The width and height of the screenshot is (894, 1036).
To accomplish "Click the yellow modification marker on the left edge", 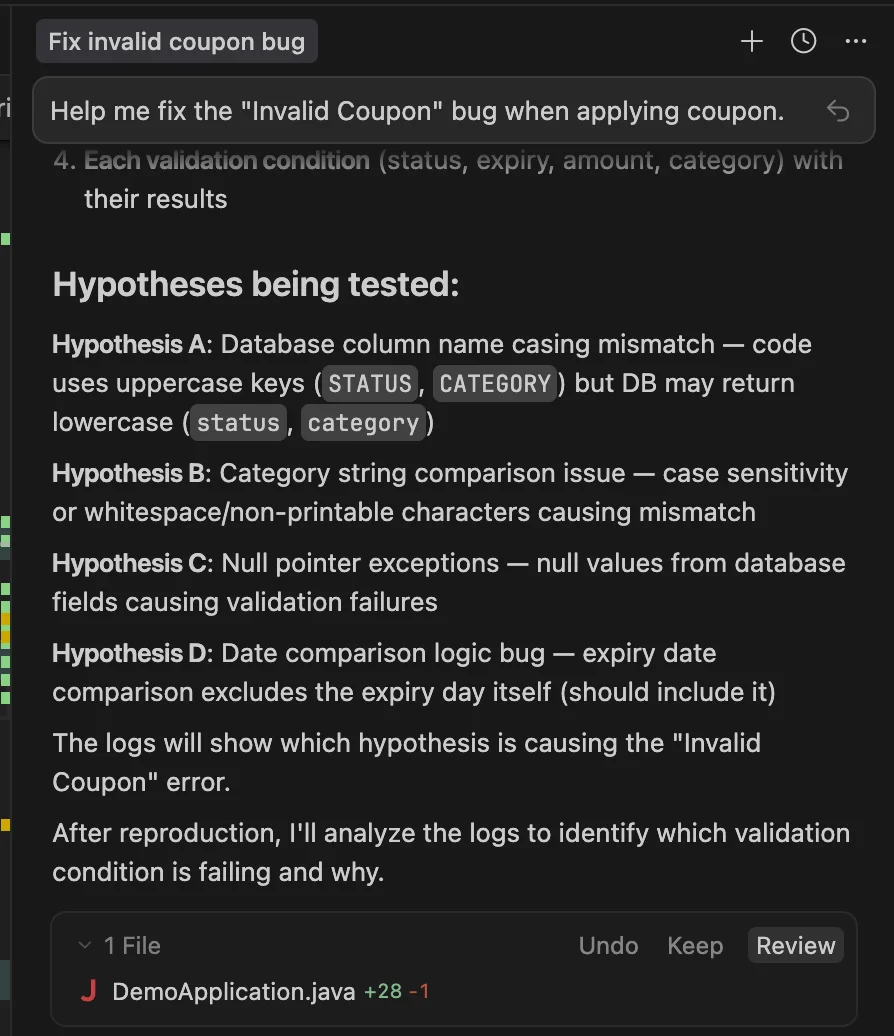I will tap(5, 825).
